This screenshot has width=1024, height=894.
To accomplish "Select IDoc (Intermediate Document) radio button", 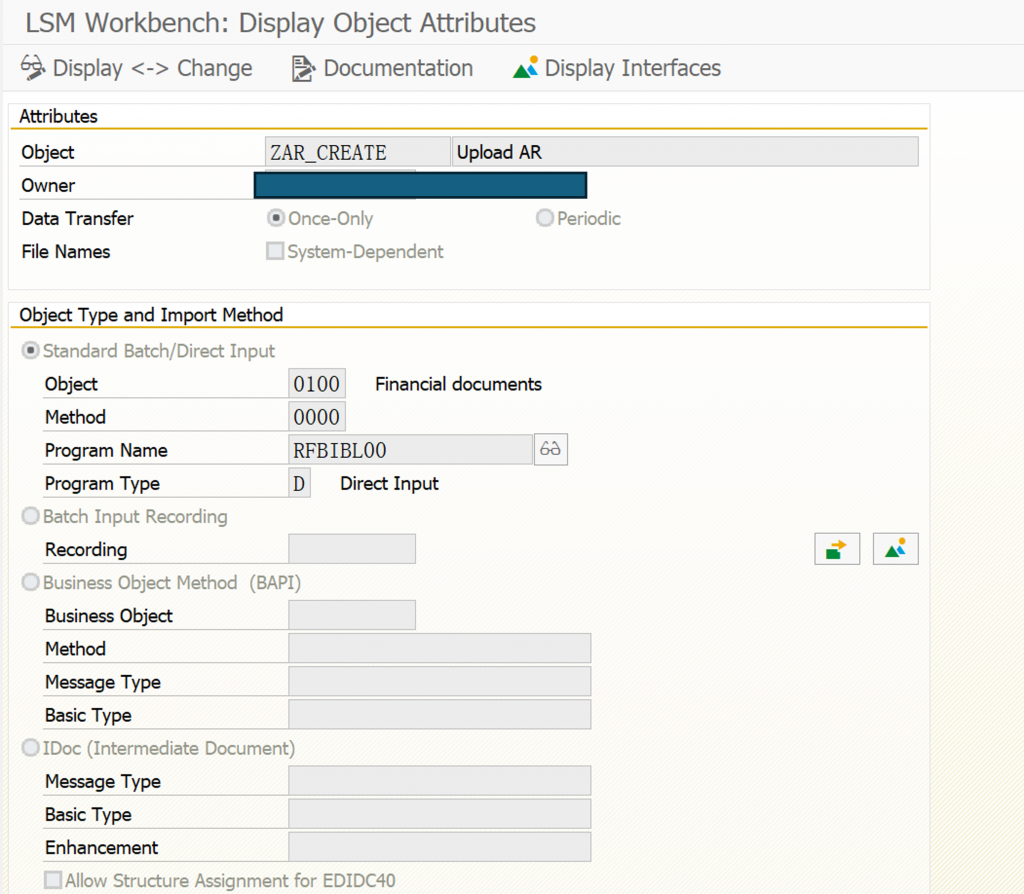I will point(30,748).
